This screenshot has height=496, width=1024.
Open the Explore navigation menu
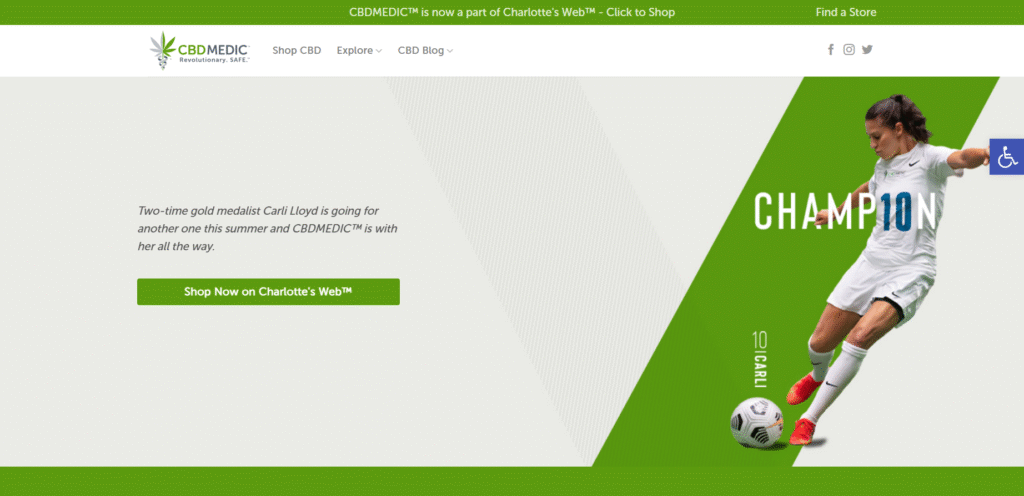tap(354, 50)
